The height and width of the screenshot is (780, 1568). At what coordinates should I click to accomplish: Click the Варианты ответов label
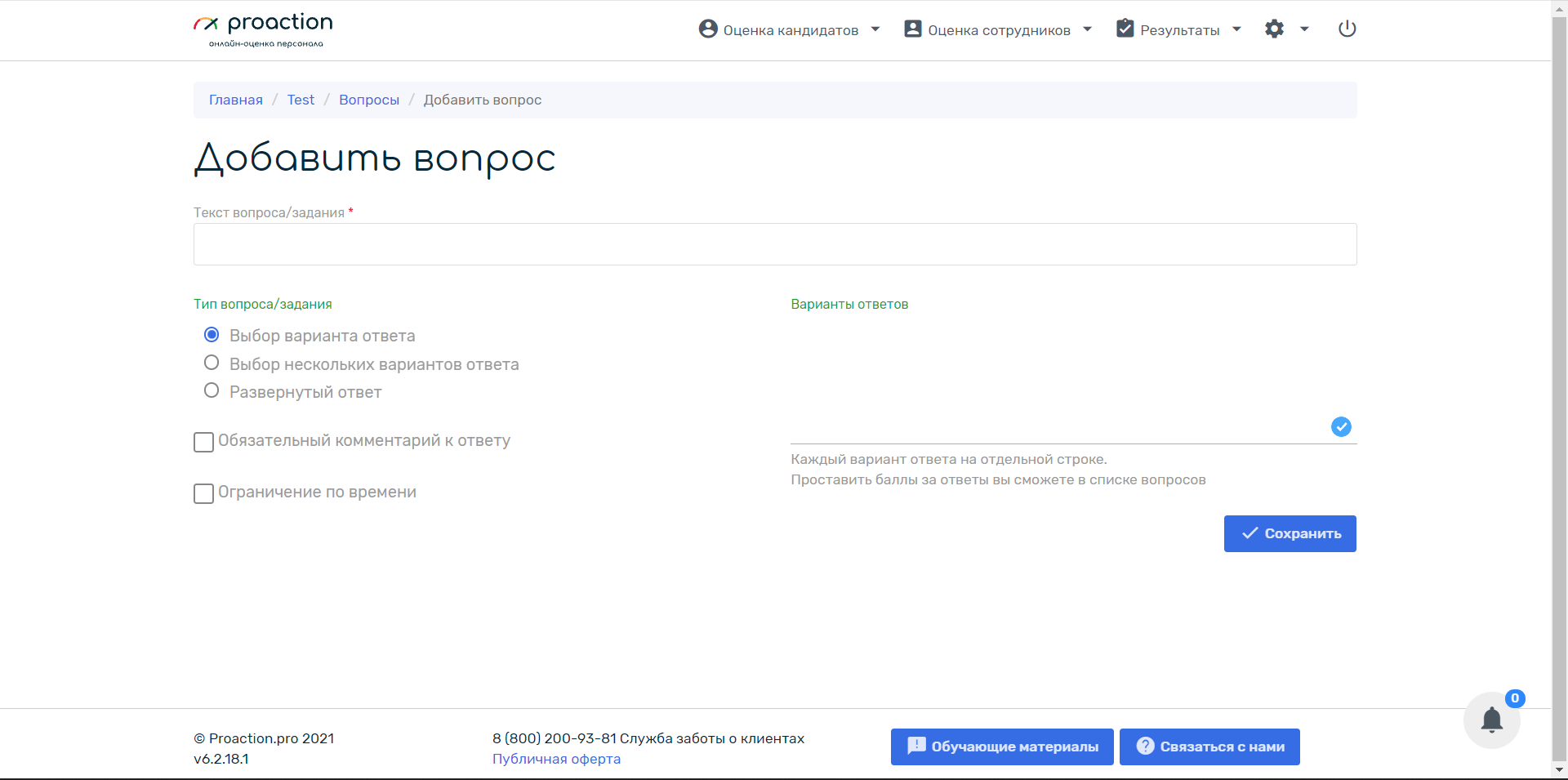pos(849,304)
